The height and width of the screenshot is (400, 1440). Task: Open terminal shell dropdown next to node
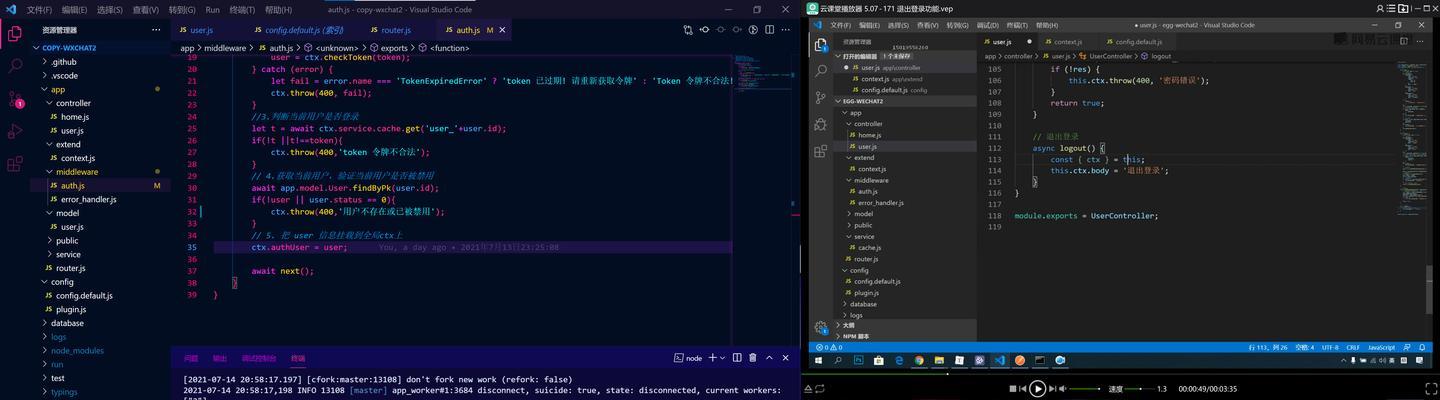(722, 357)
